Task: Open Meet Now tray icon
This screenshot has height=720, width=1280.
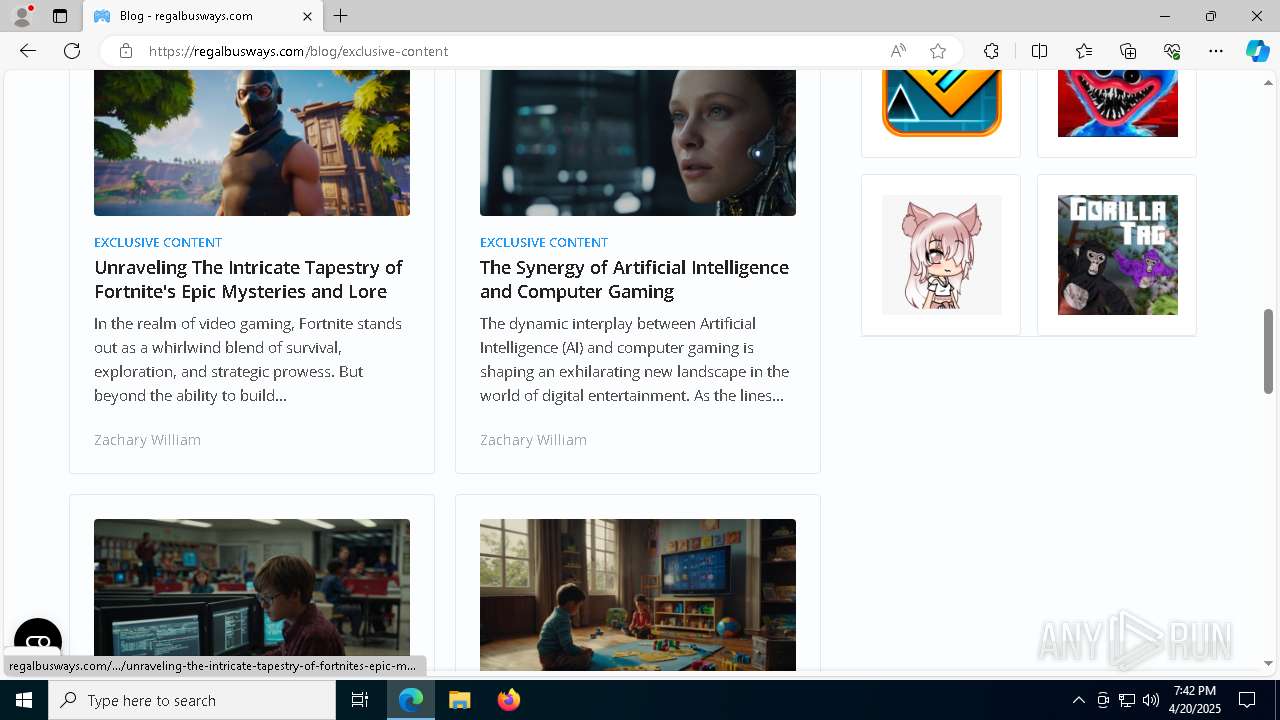Action: (1103, 700)
